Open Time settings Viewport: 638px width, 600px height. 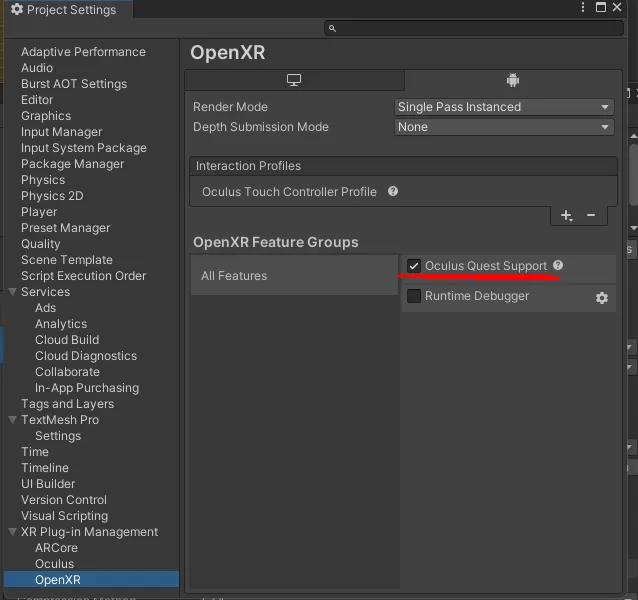coord(35,452)
